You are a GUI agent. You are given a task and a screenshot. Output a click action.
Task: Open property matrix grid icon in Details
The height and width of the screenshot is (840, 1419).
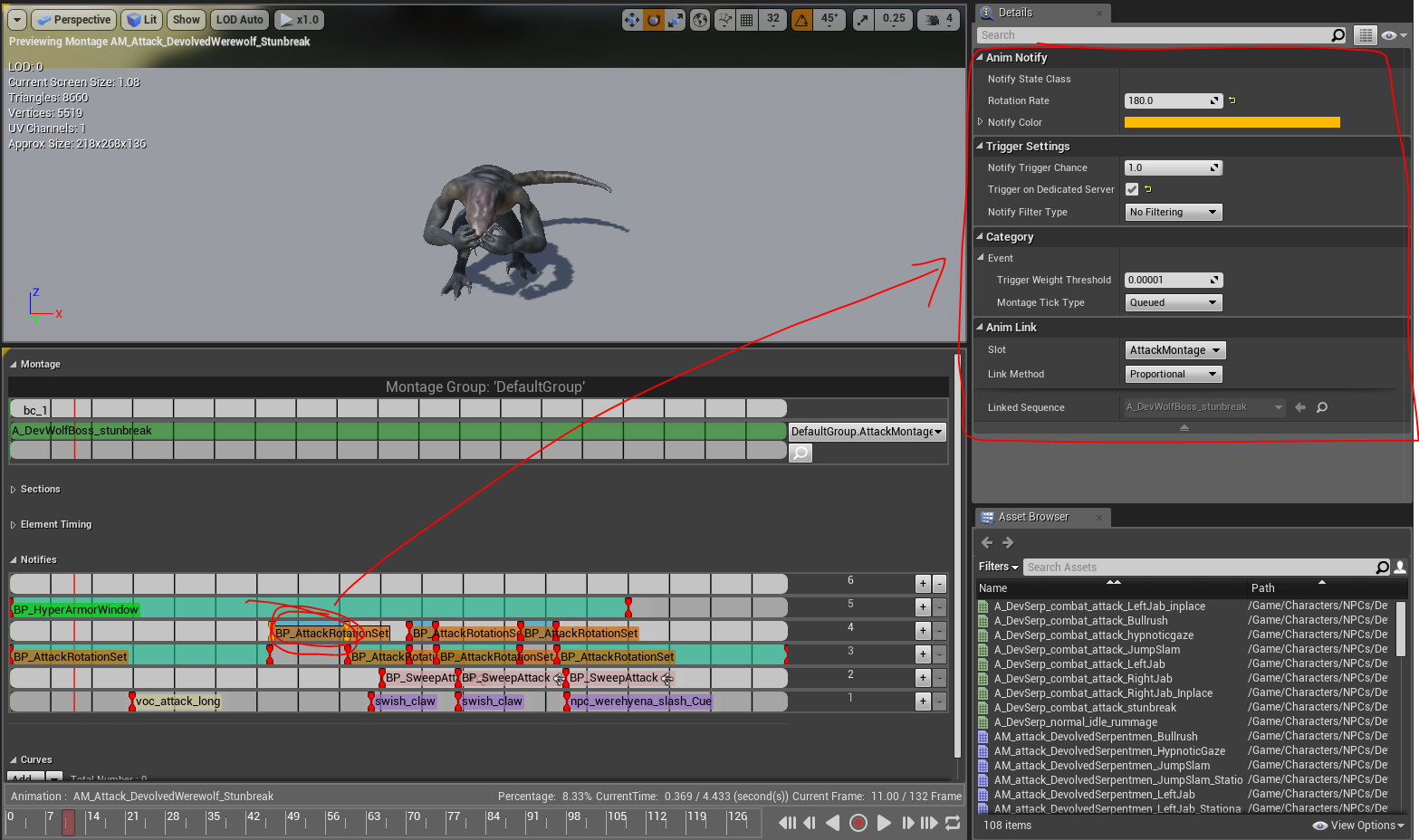[x=1365, y=35]
